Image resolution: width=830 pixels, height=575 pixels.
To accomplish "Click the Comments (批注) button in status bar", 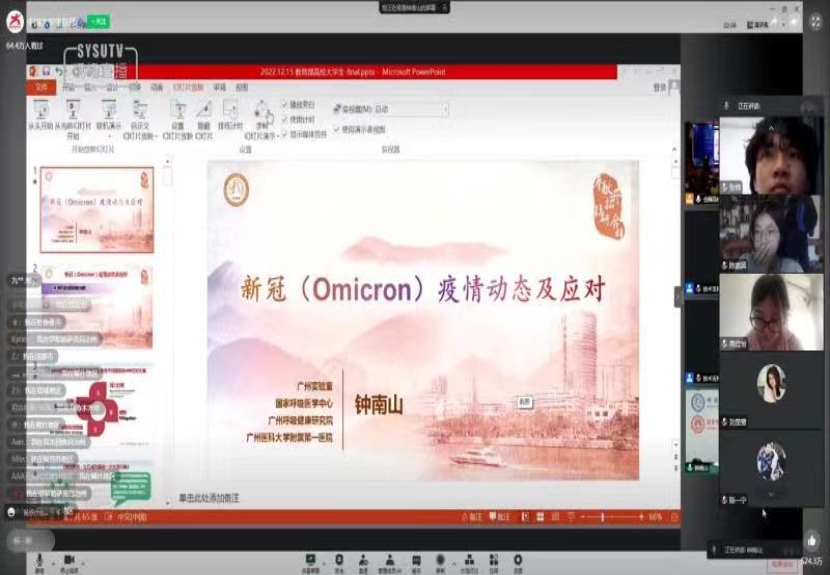I will point(500,517).
